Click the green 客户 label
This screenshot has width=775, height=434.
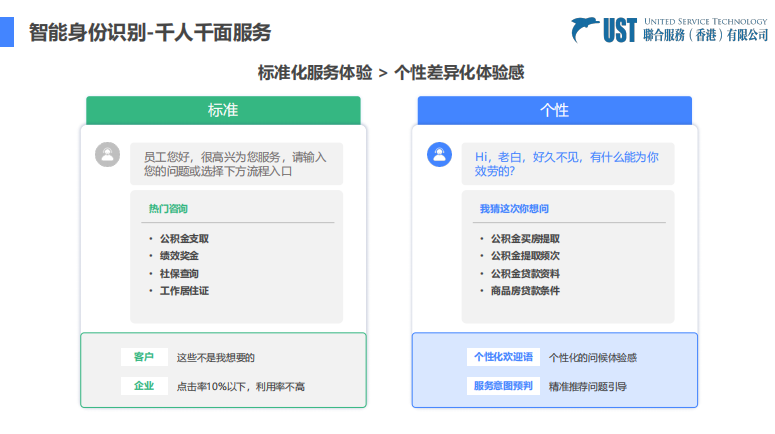(144, 357)
